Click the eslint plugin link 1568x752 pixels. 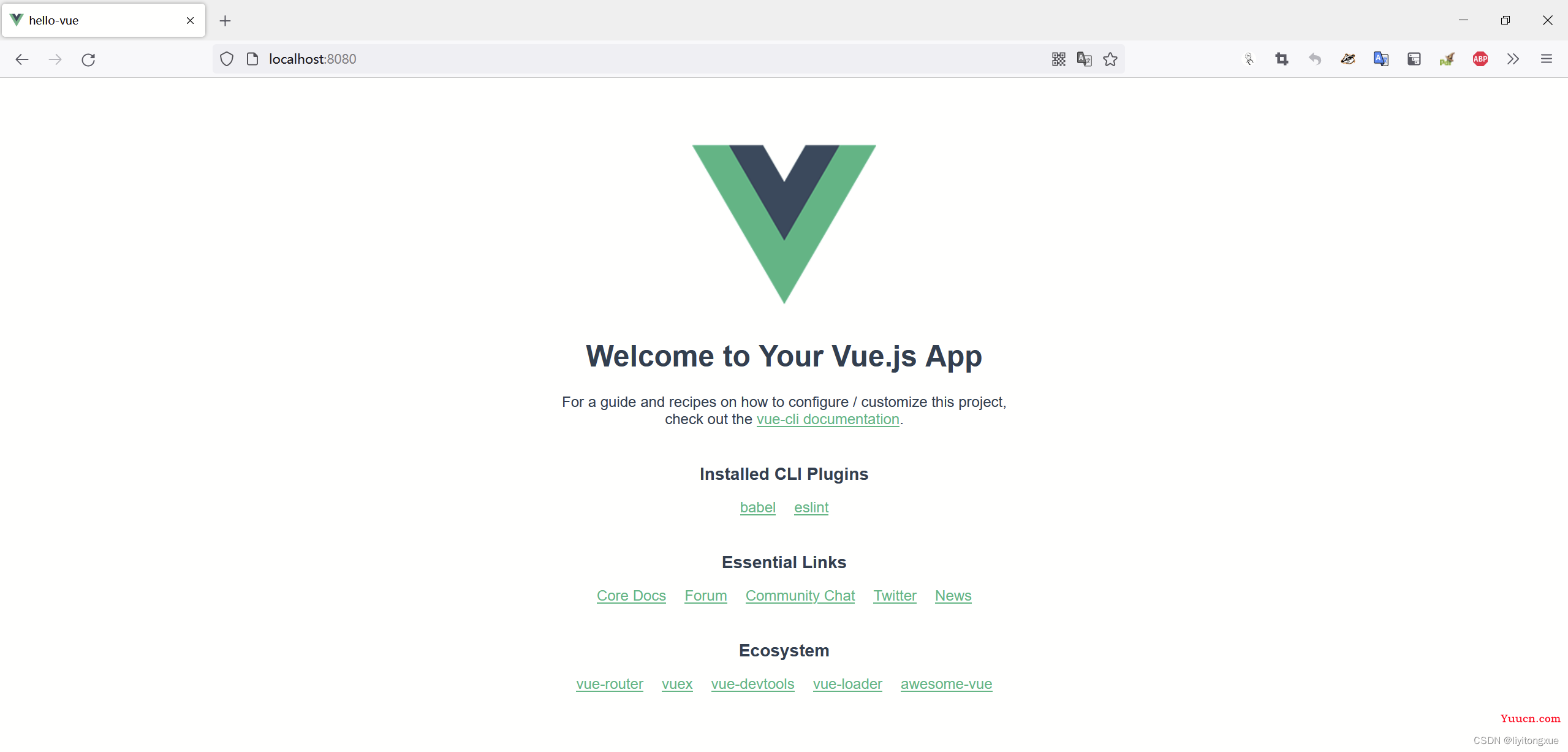pyautogui.click(x=810, y=507)
